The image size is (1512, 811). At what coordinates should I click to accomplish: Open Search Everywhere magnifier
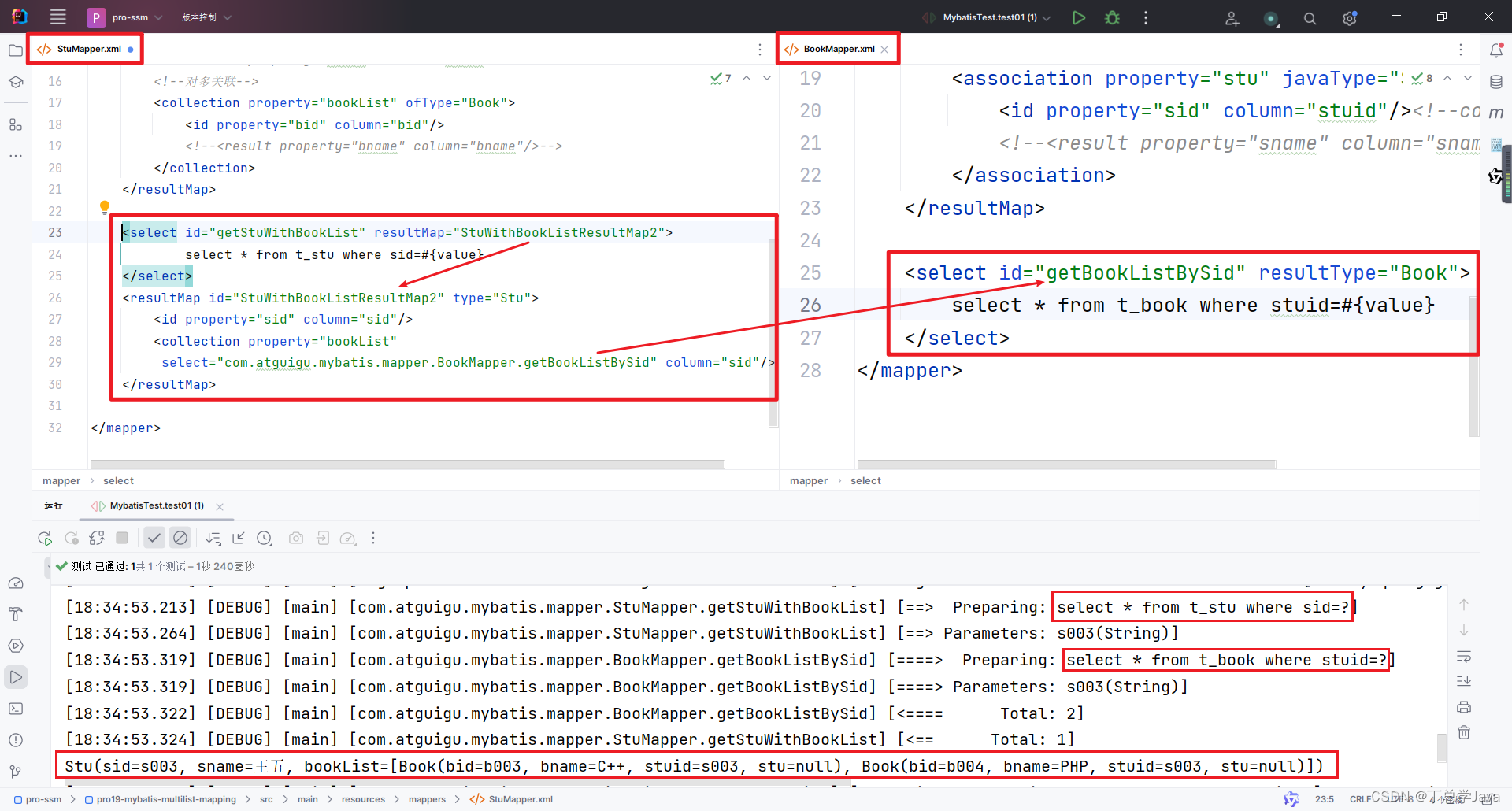(1310, 18)
